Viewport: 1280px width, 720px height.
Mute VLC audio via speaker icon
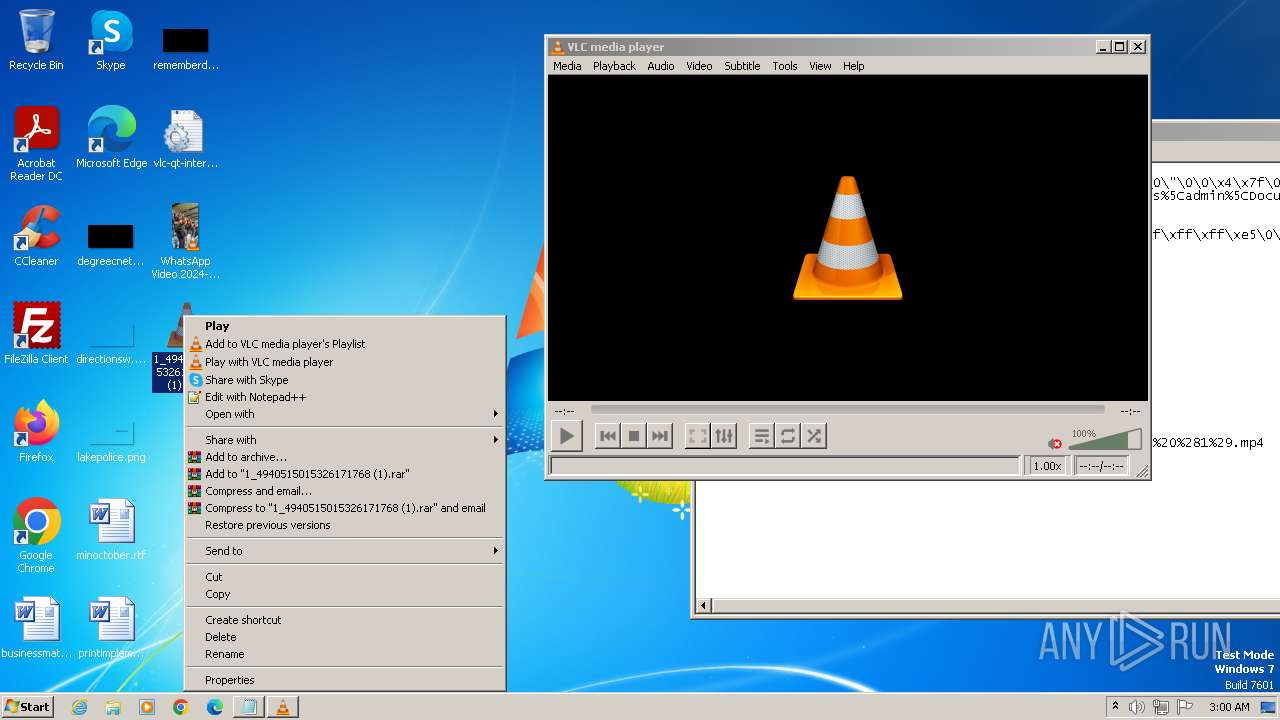(1055, 443)
